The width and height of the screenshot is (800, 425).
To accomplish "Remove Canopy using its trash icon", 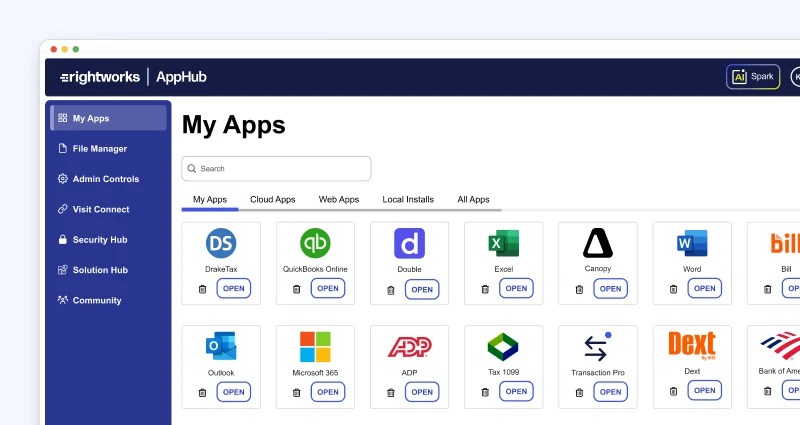I will (579, 290).
